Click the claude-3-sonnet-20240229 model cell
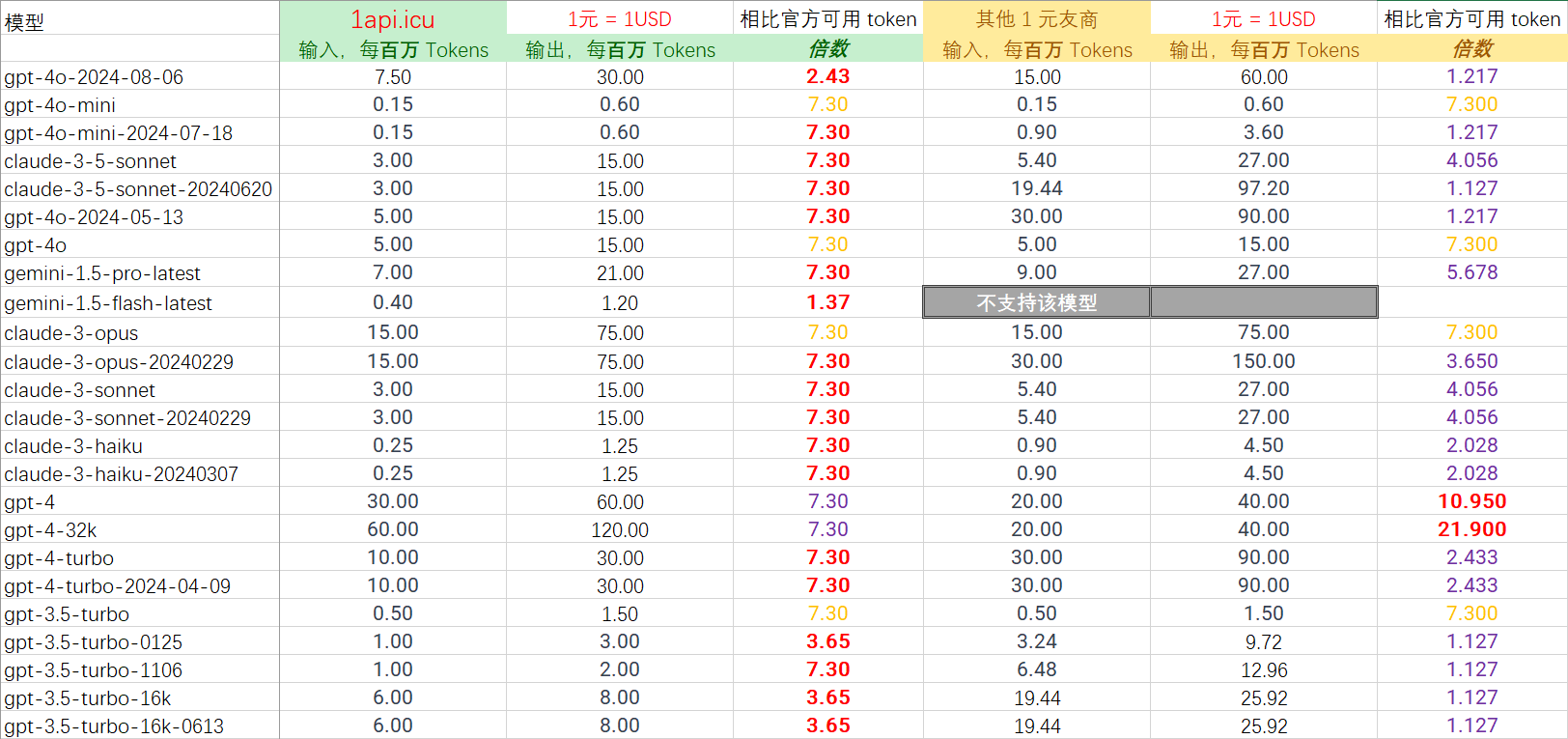Image resolution: width=1568 pixels, height=739 pixels. [x=140, y=417]
